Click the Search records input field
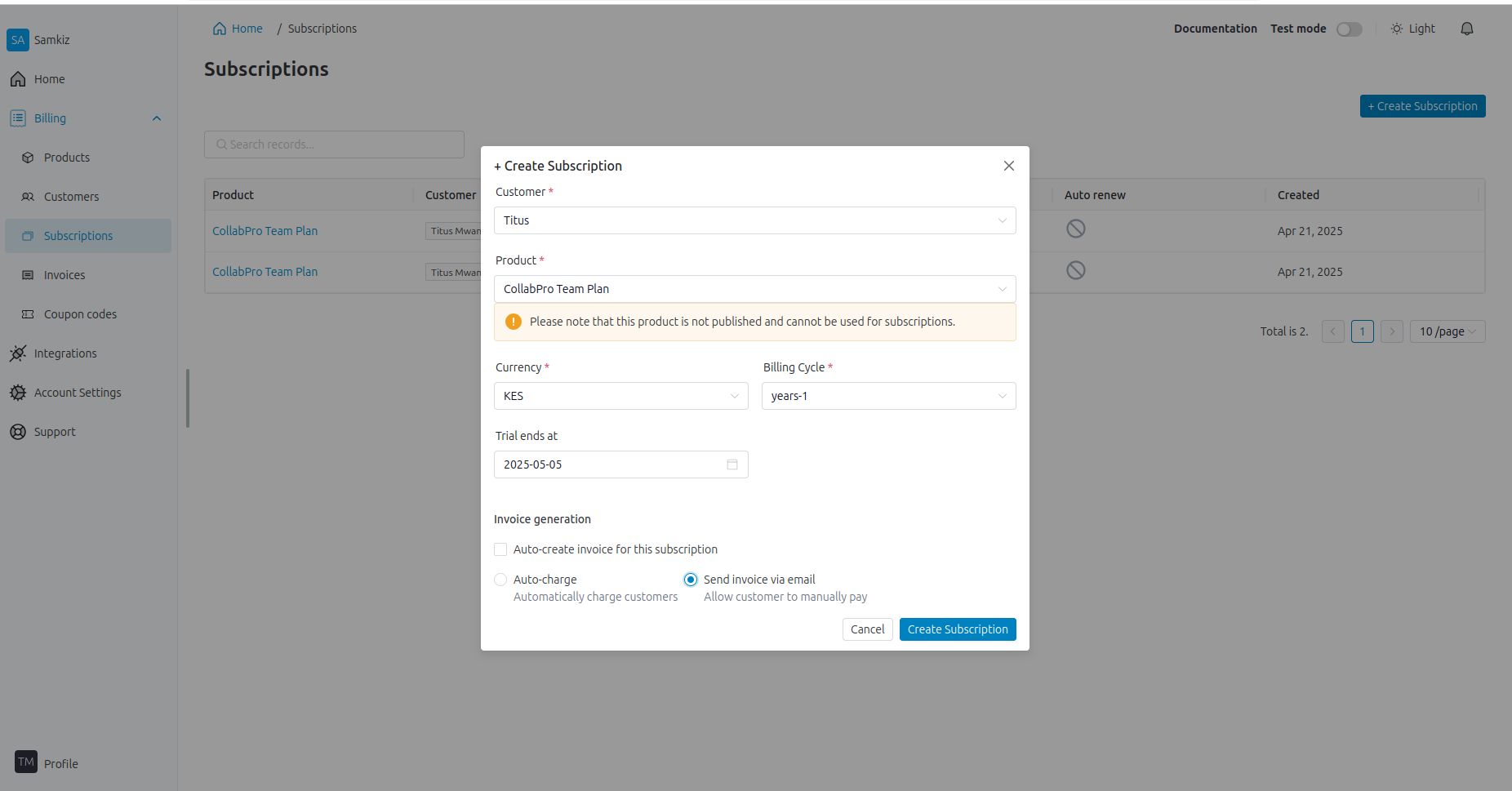 (x=335, y=144)
